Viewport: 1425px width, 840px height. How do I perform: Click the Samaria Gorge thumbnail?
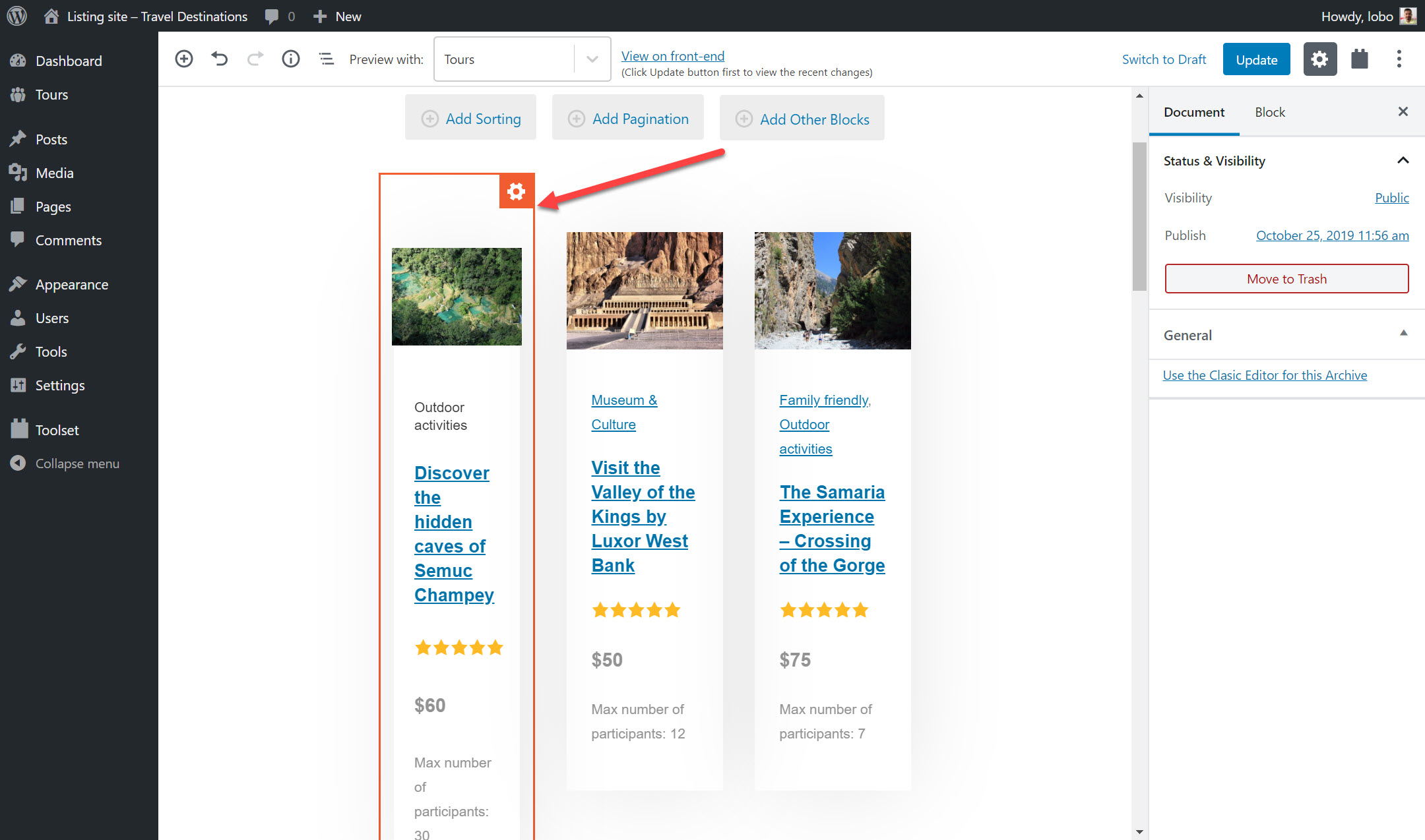click(x=833, y=290)
